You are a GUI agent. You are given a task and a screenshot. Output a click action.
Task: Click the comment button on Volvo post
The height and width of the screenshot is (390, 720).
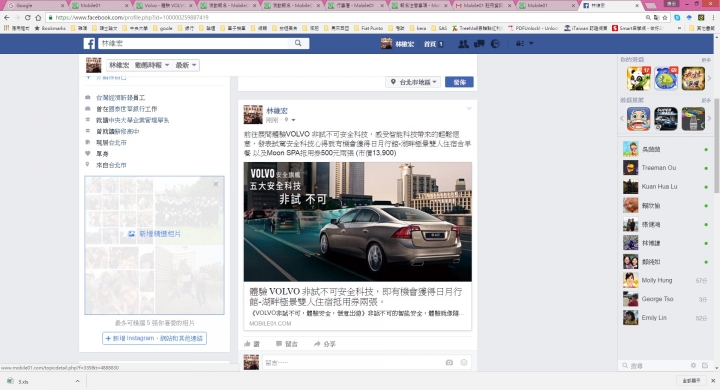click(287, 344)
